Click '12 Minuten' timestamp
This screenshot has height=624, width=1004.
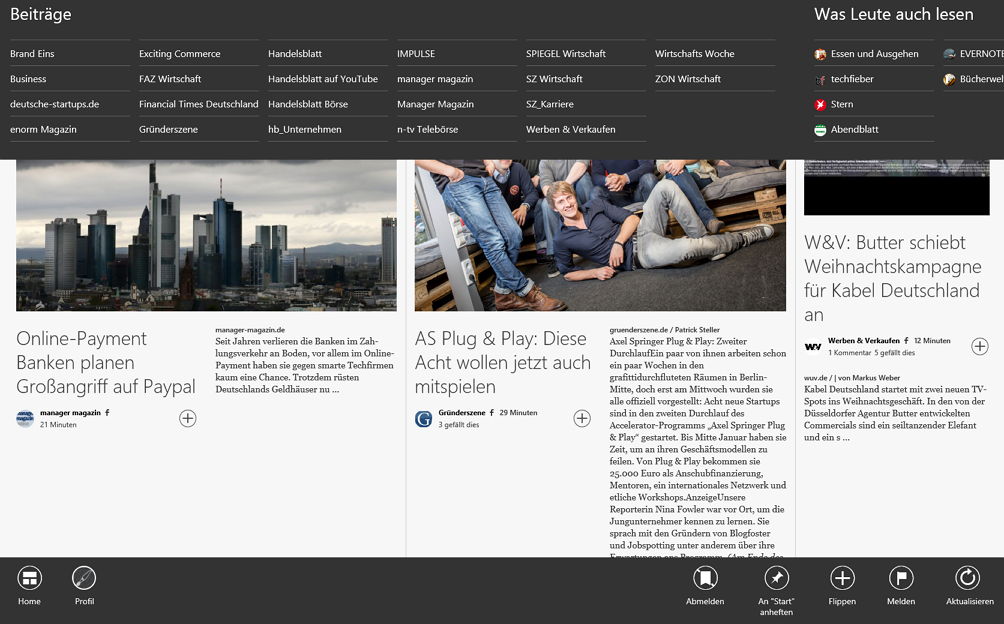click(x=932, y=340)
